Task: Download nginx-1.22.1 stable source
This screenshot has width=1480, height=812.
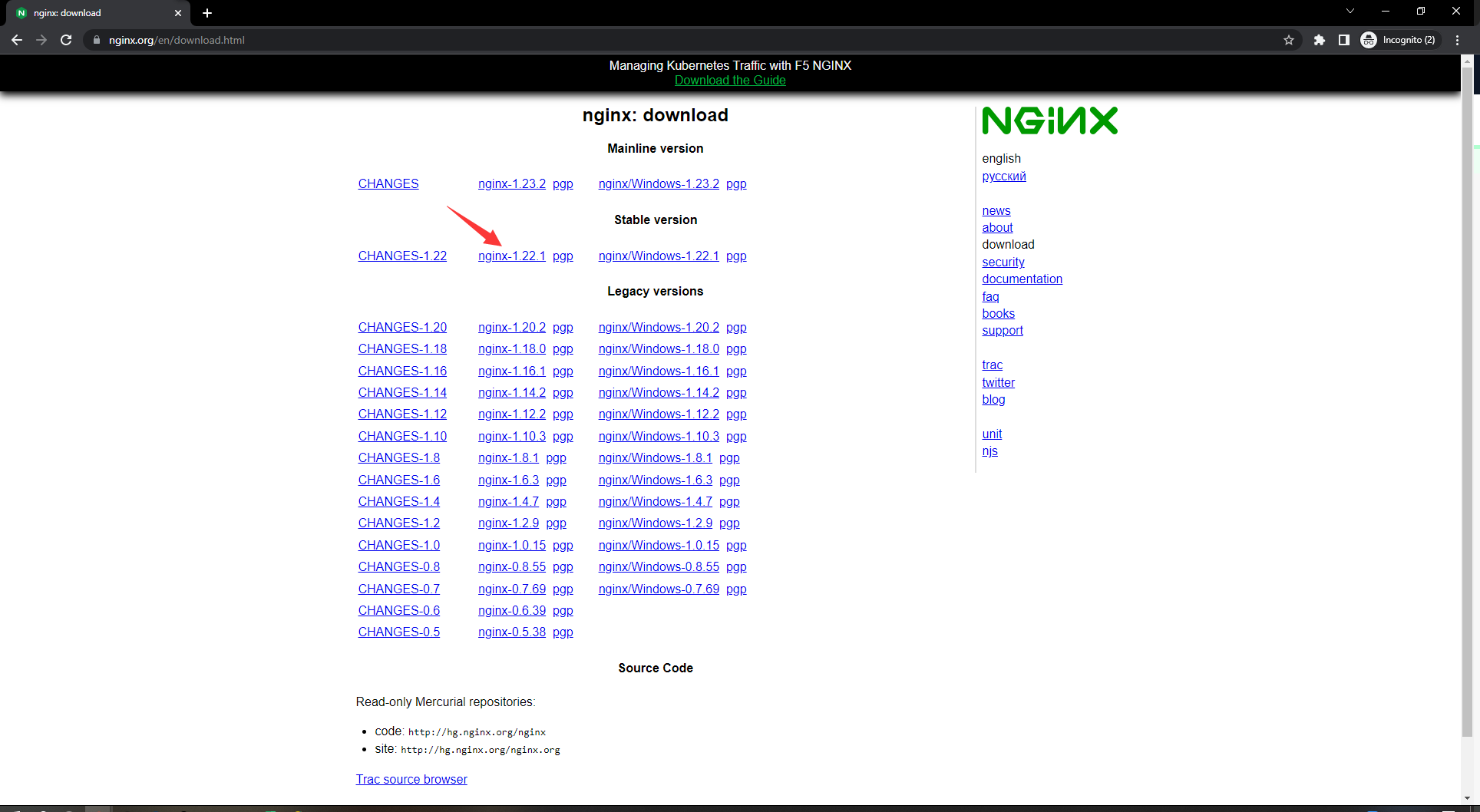Action: tap(512, 256)
